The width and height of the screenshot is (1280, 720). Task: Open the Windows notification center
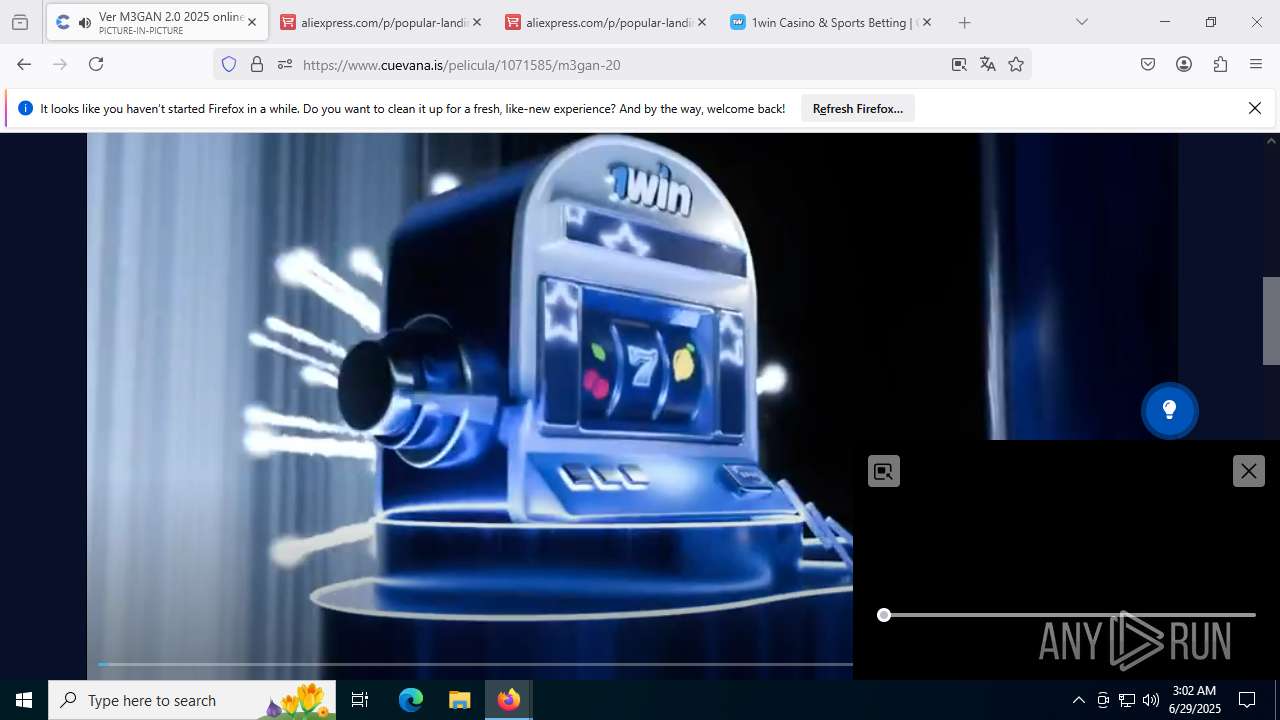[1247, 700]
